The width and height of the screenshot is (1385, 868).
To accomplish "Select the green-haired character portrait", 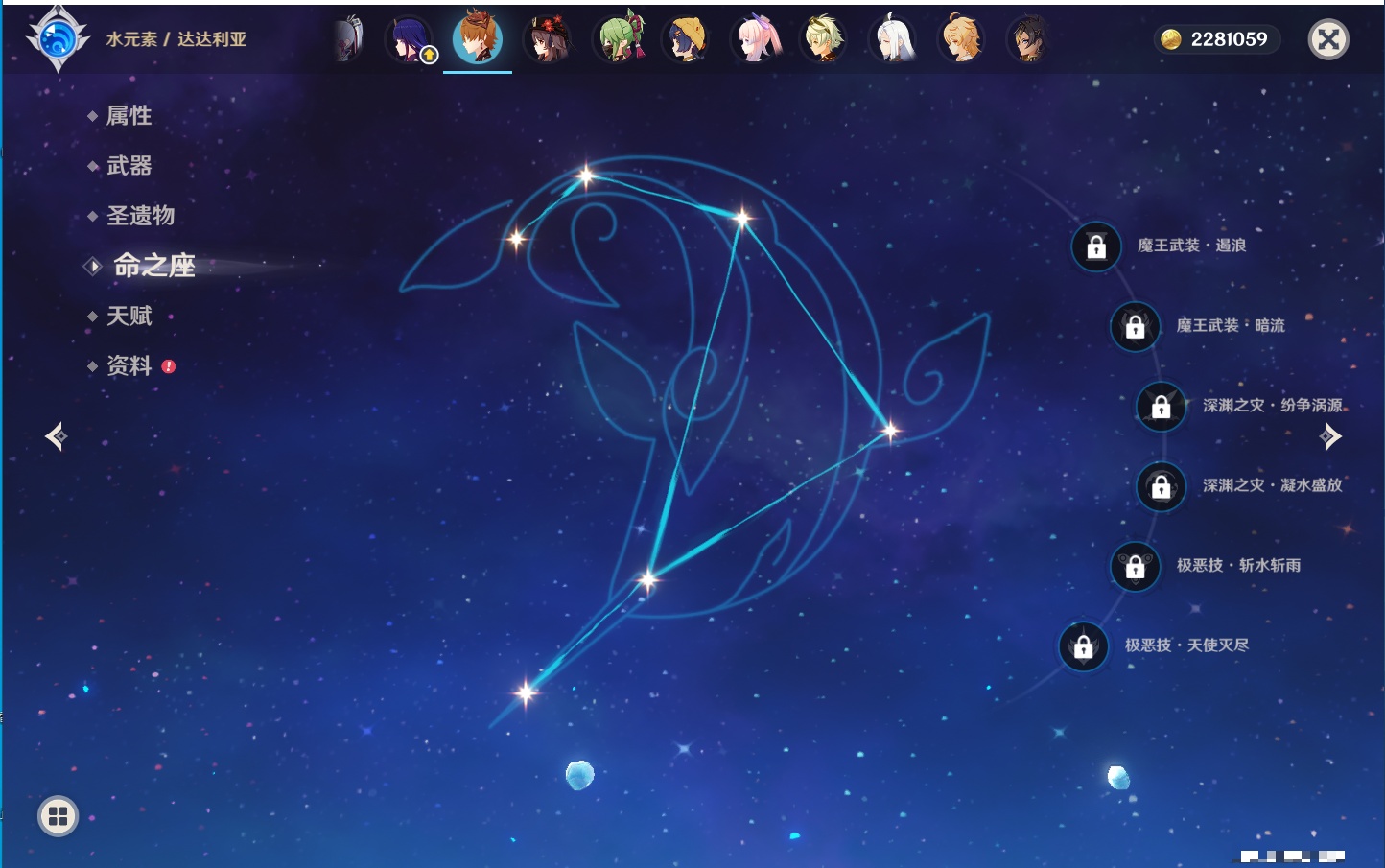I will click(x=619, y=37).
